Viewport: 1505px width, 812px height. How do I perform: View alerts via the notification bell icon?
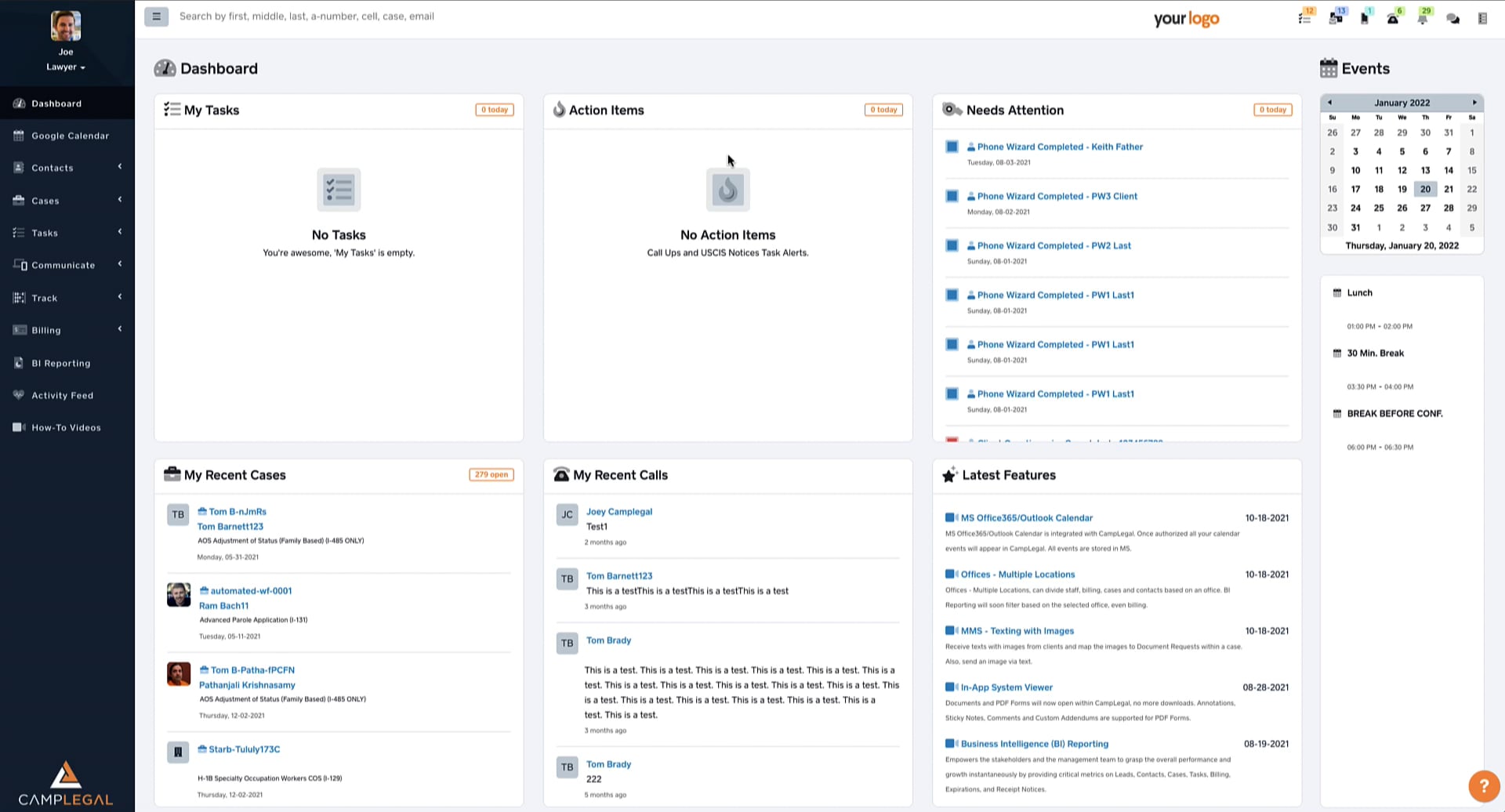coord(1423,20)
